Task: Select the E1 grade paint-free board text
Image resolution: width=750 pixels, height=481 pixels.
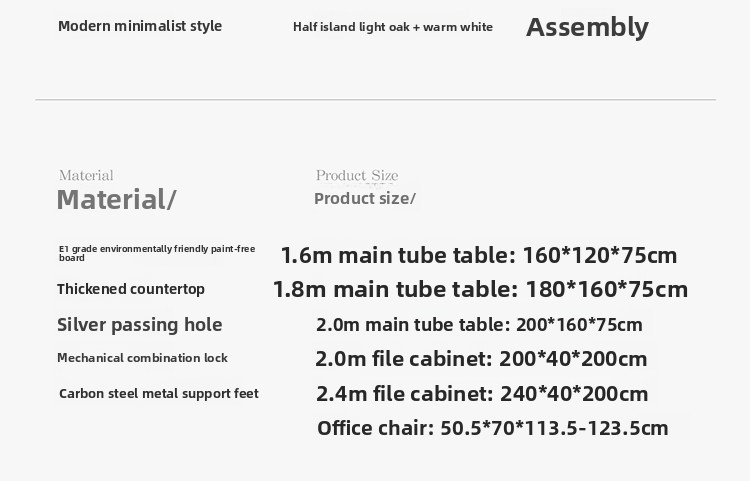Action: click(157, 253)
